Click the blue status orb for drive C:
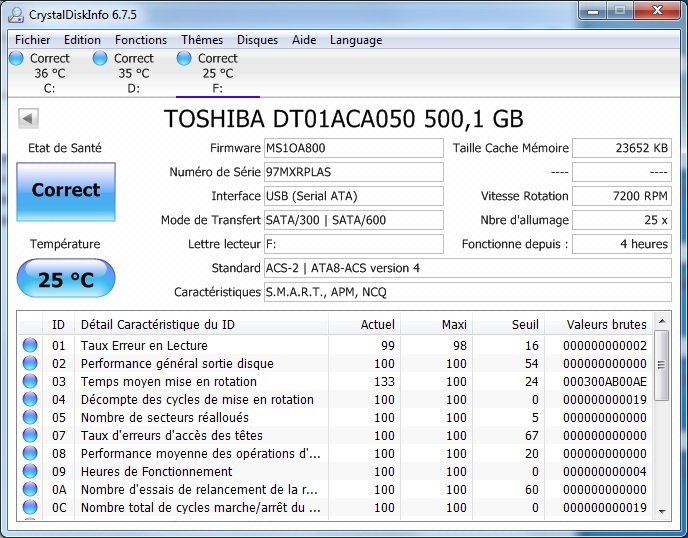This screenshot has width=688, height=538. click(x=16, y=58)
